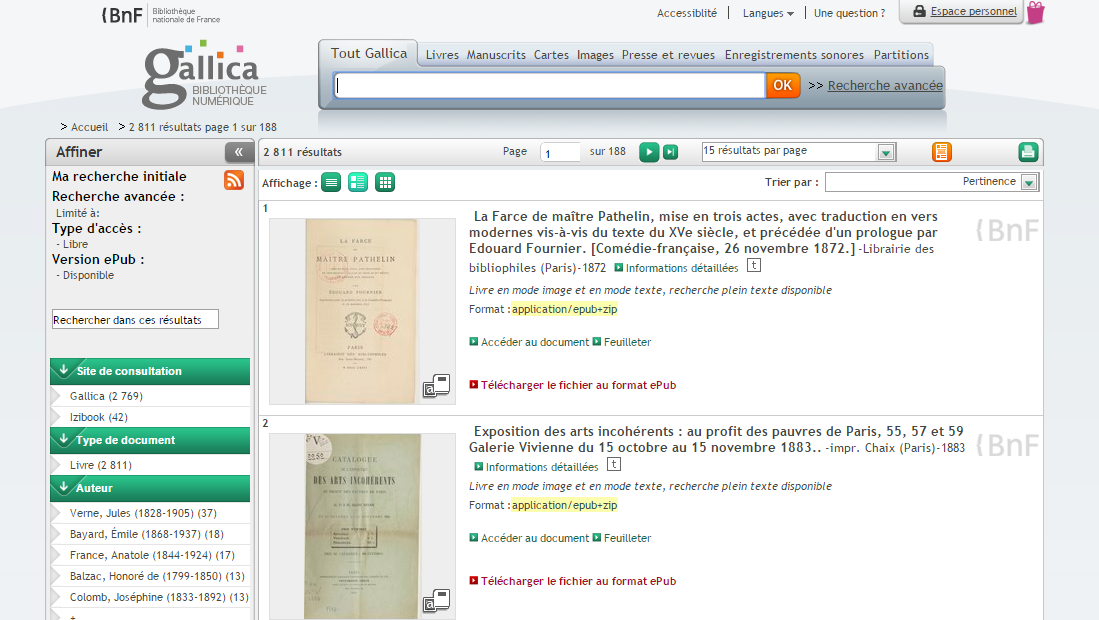Open the RSS feed for this search
Viewport: 1099px width, 620px height.
coord(233,181)
